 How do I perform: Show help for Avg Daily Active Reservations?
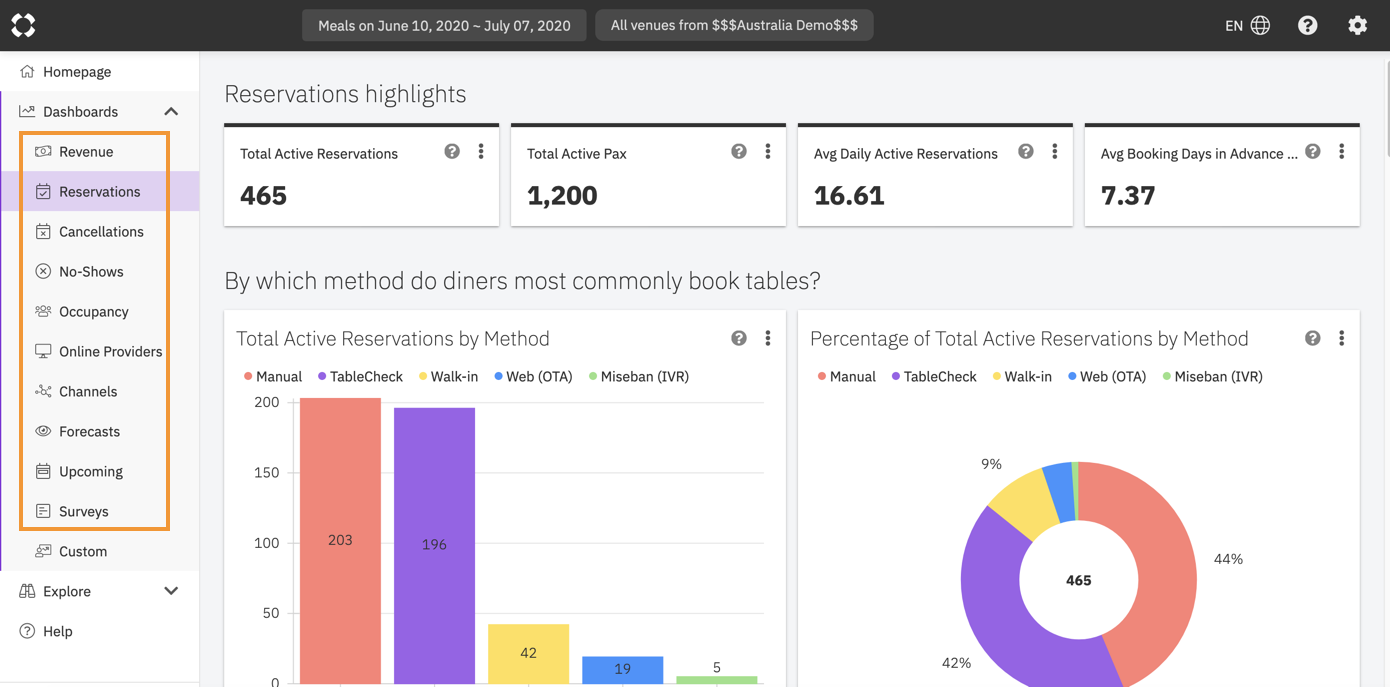(x=1025, y=151)
